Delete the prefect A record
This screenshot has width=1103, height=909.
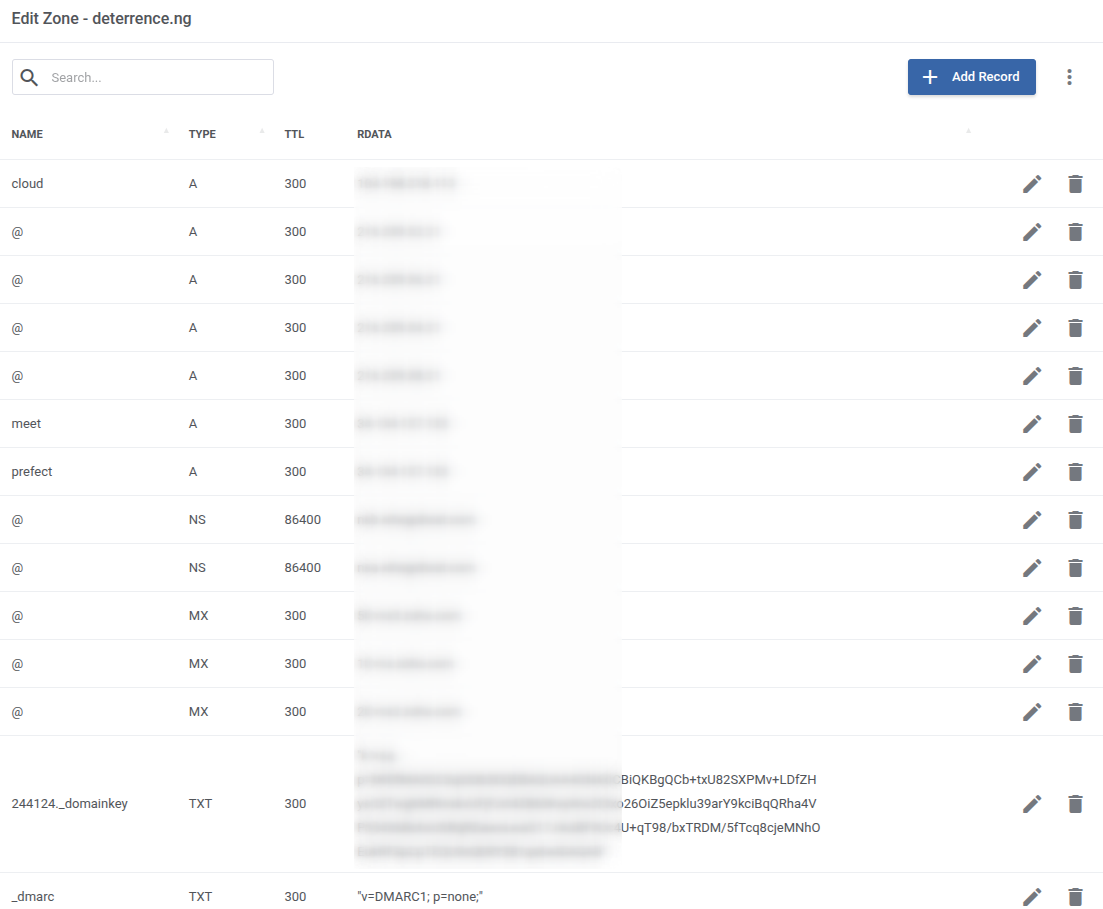tap(1076, 472)
